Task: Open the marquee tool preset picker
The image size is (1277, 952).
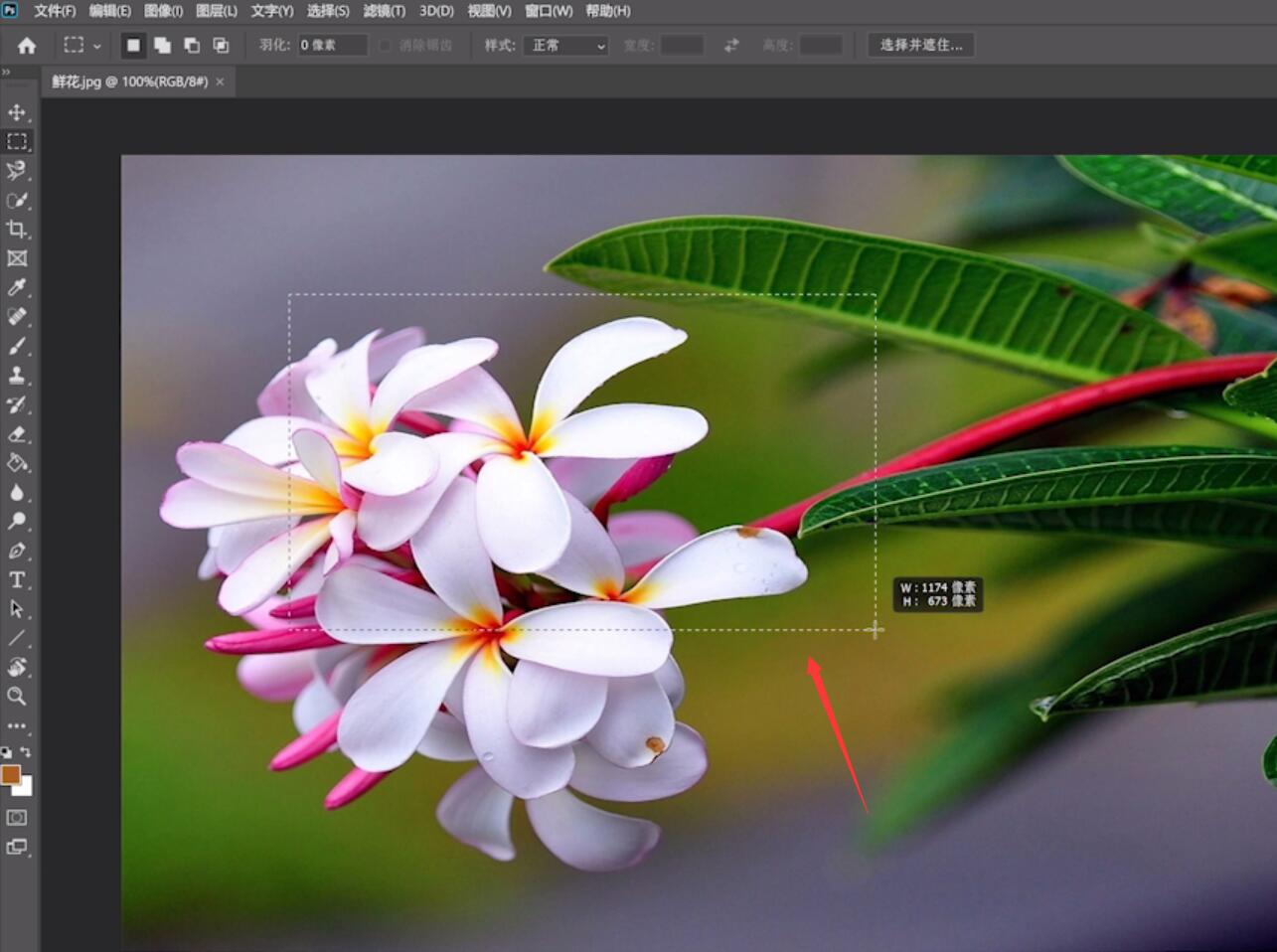Action: click(x=82, y=46)
